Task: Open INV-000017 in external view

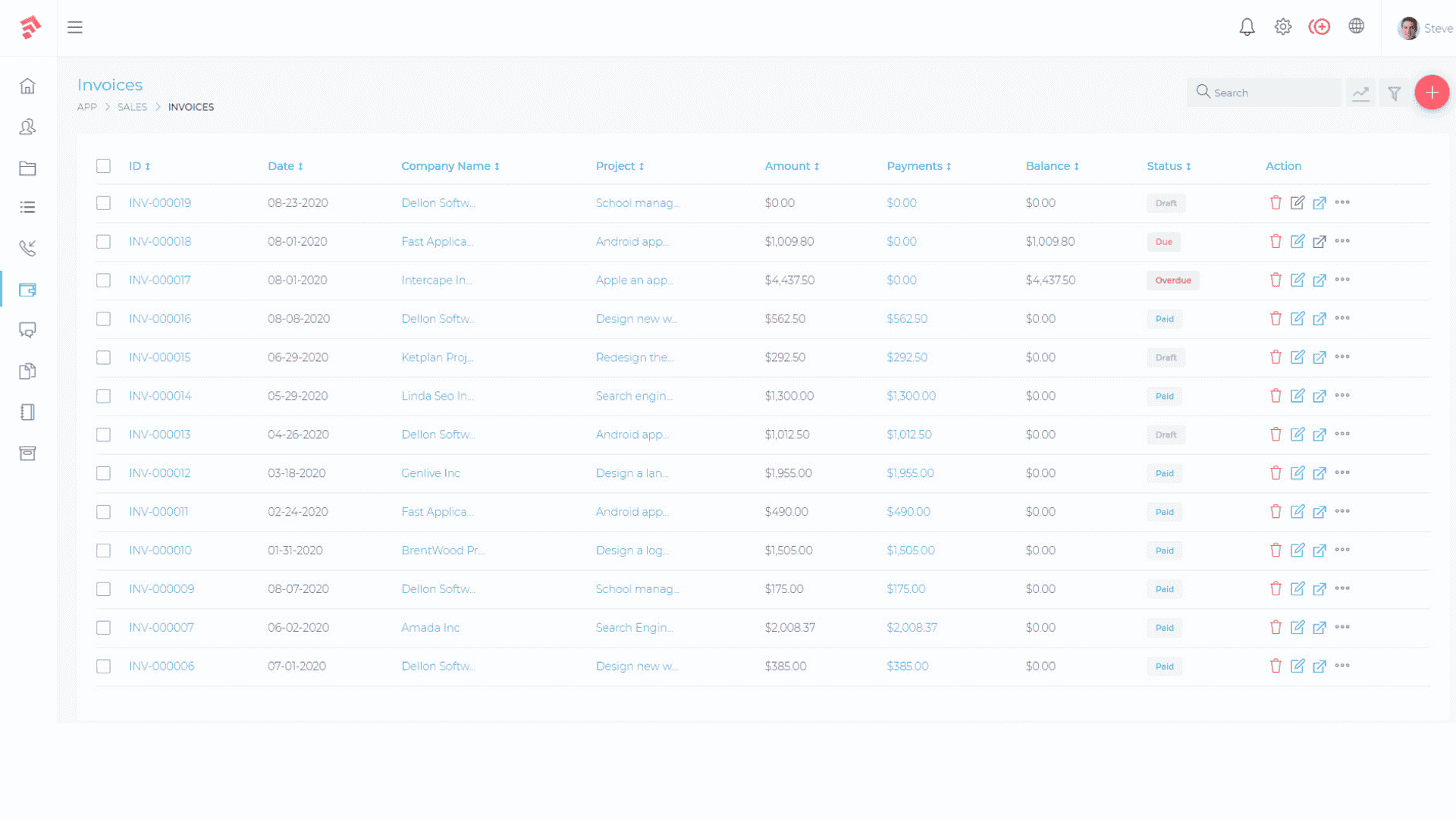Action: (1319, 280)
